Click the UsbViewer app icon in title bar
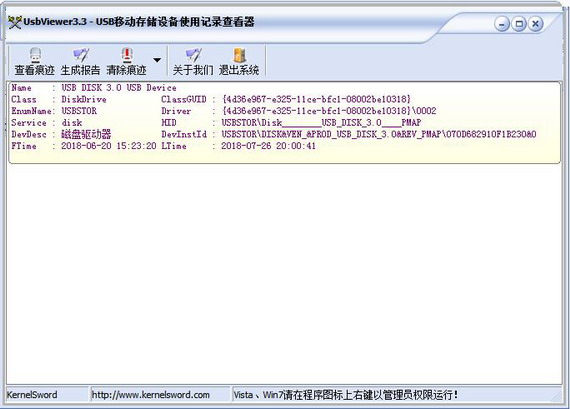Viewport: 570px width, 409px height. [15, 23]
